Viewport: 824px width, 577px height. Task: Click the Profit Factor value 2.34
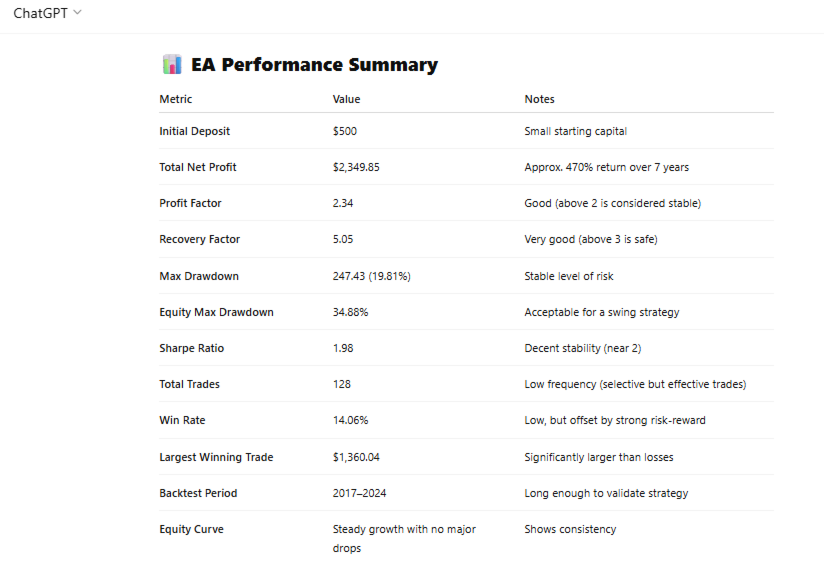(343, 203)
